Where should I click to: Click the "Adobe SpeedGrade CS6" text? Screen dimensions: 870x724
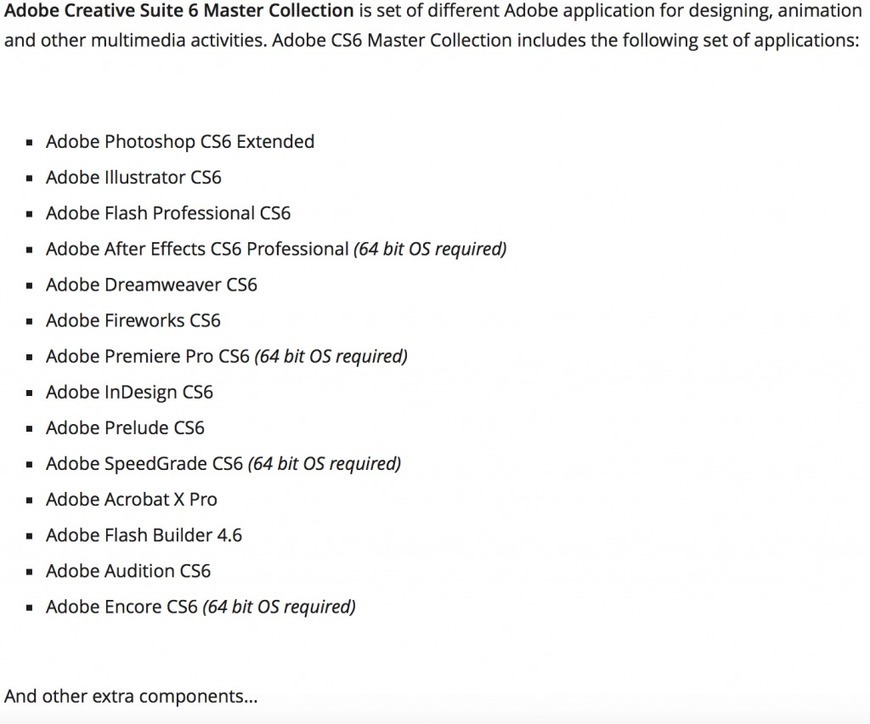144,464
